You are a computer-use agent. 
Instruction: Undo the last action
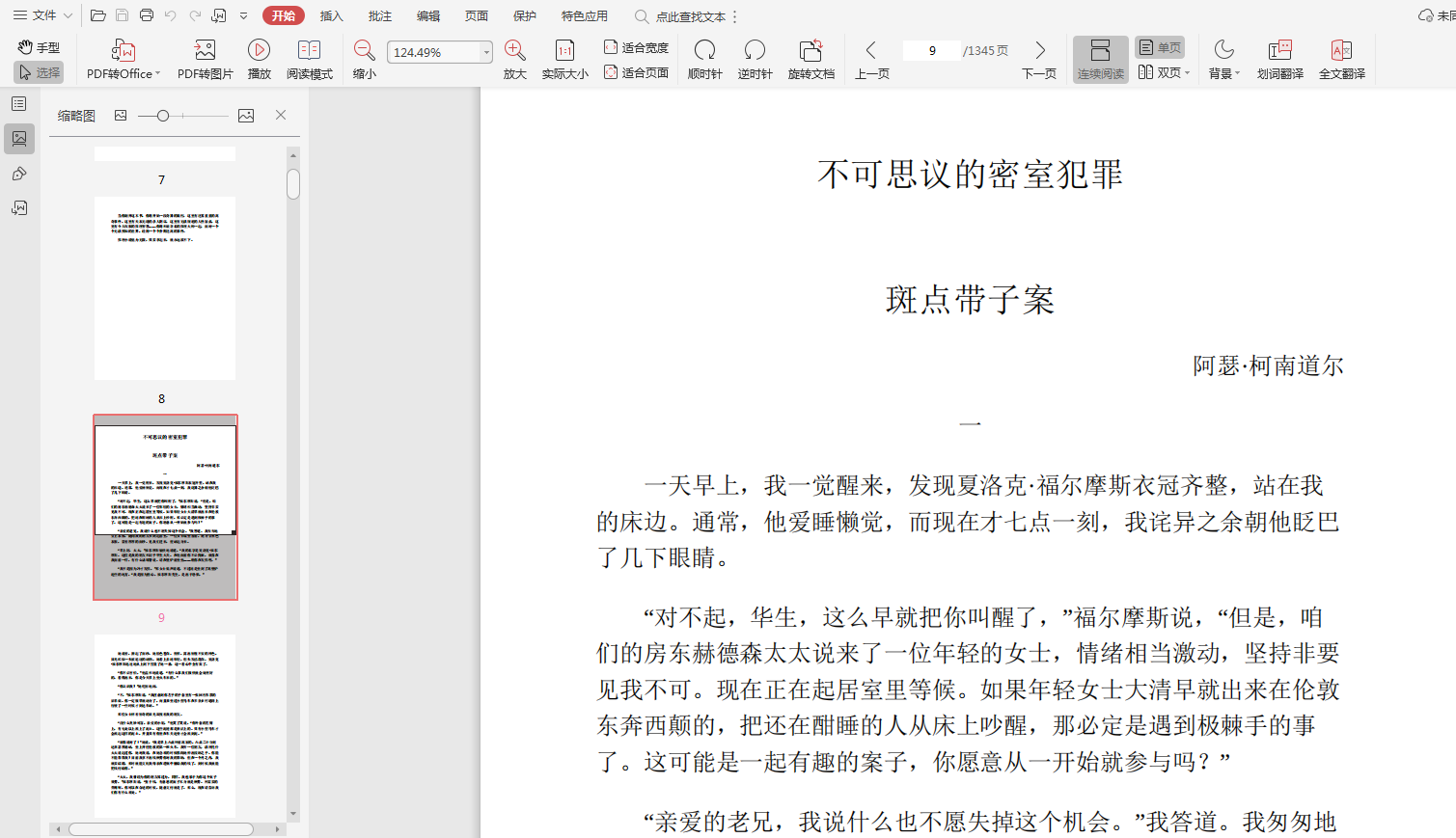coord(171,15)
